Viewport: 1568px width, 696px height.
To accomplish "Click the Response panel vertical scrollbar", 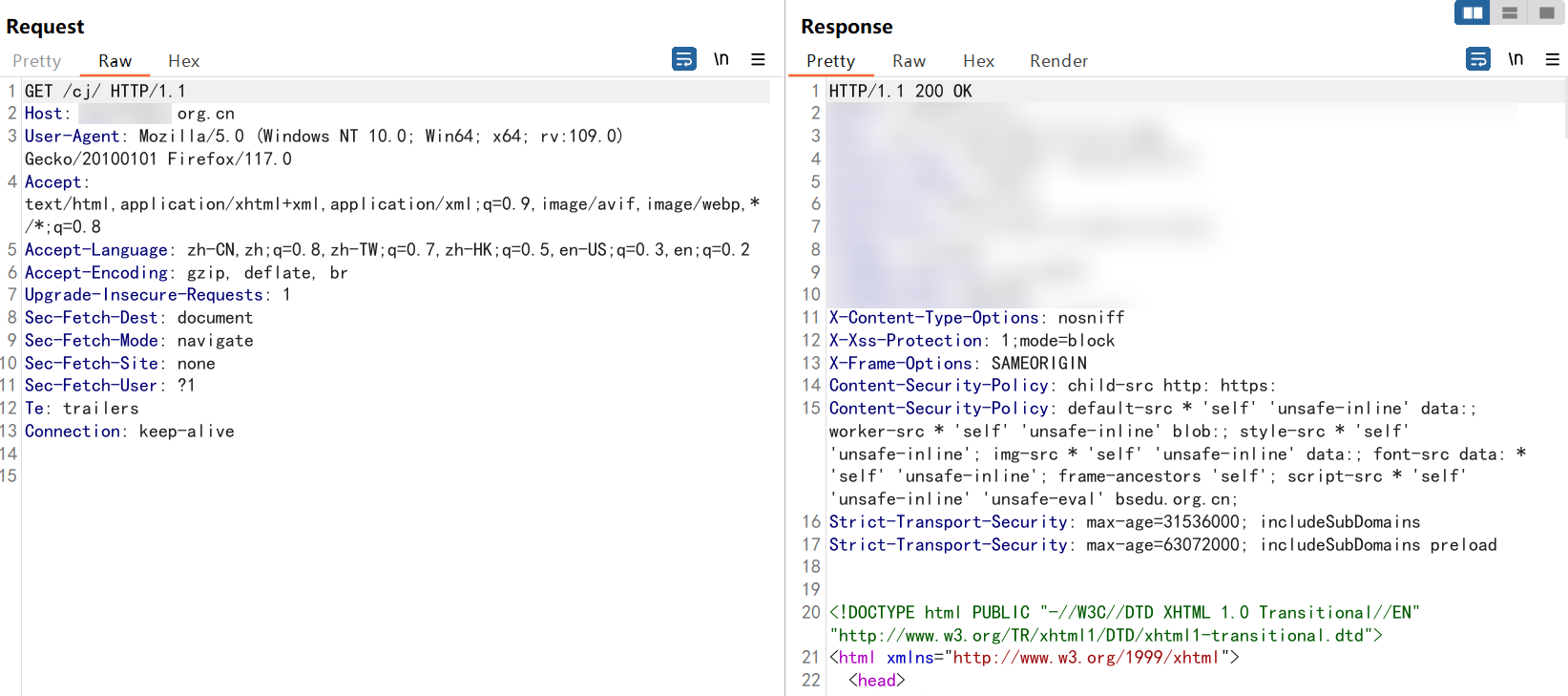I will coord(1563,110).
